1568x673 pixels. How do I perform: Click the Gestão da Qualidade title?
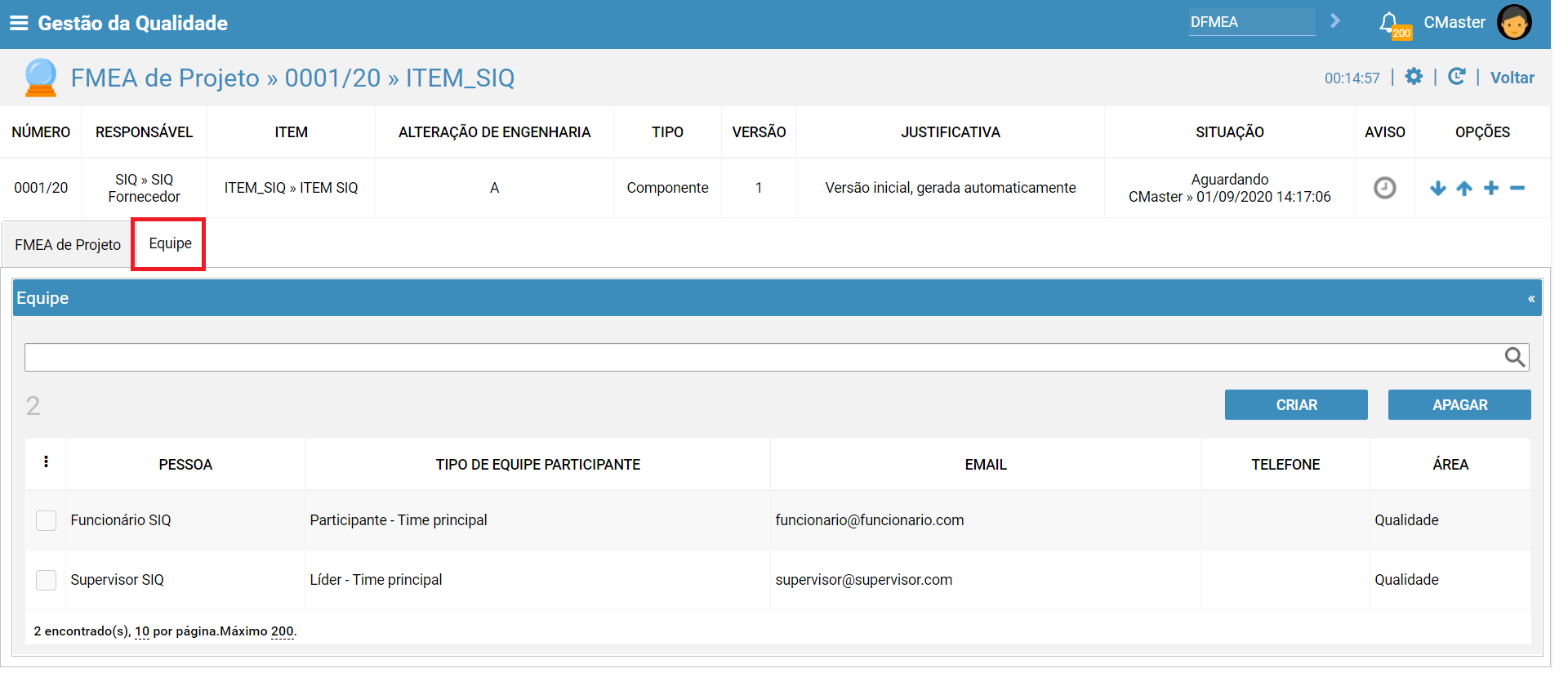point(132,23)
